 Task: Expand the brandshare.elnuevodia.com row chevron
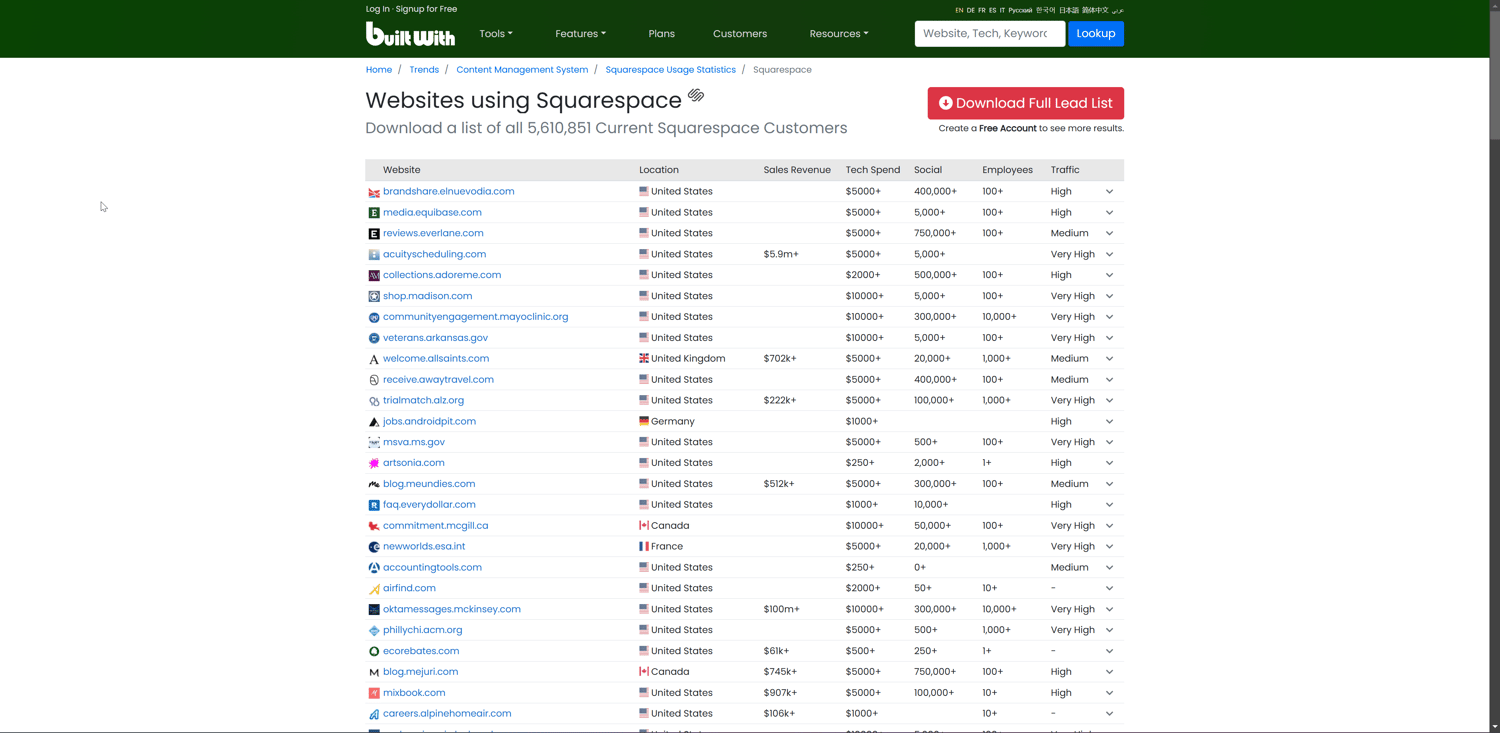[x=1109, y=192]
